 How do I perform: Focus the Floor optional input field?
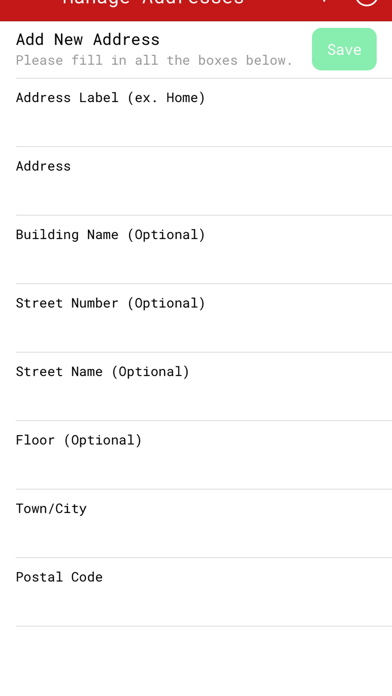(x=204, y=455)
